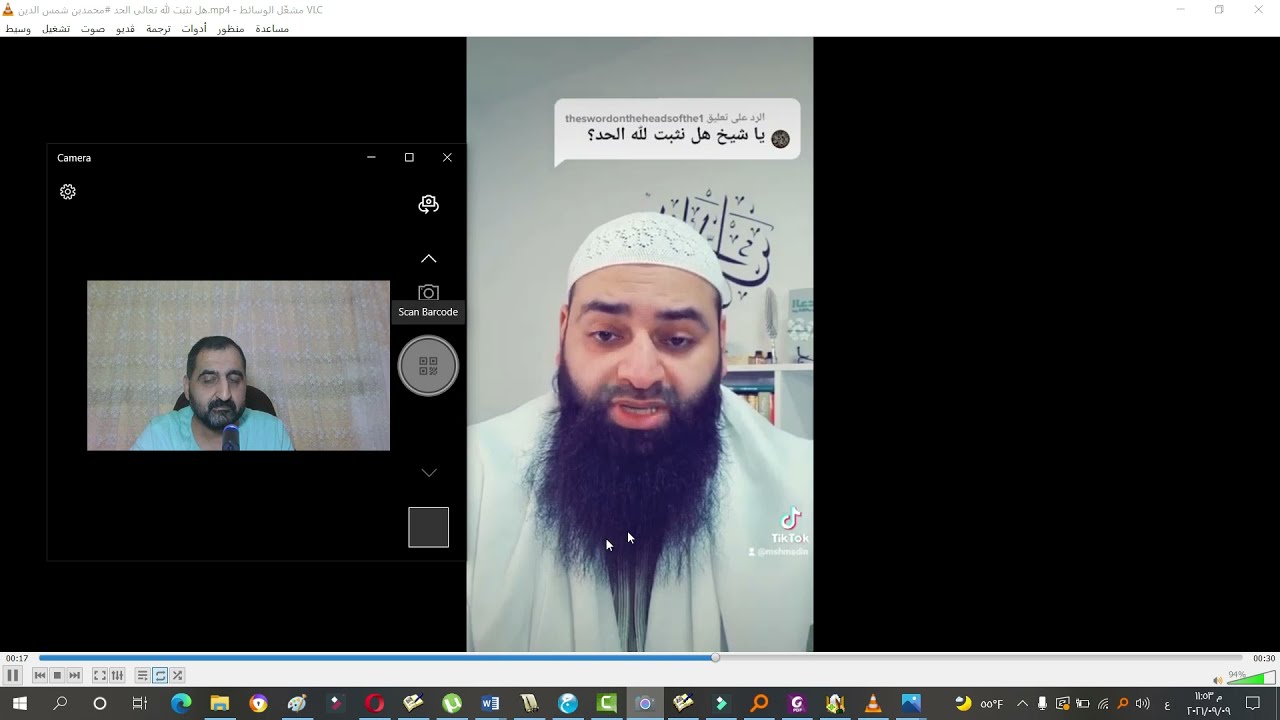
Task: Mute the VLC speaker icon
Action: pos(1217,680)
